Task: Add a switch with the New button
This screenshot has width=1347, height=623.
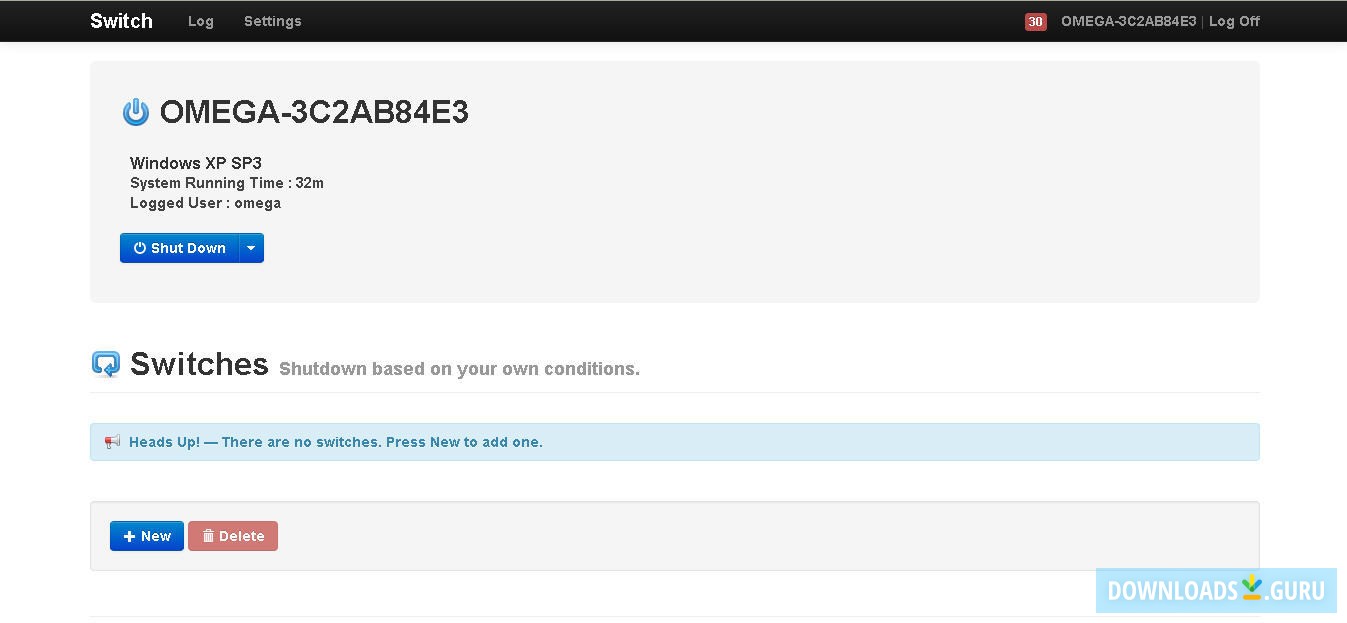Action: 147,536
